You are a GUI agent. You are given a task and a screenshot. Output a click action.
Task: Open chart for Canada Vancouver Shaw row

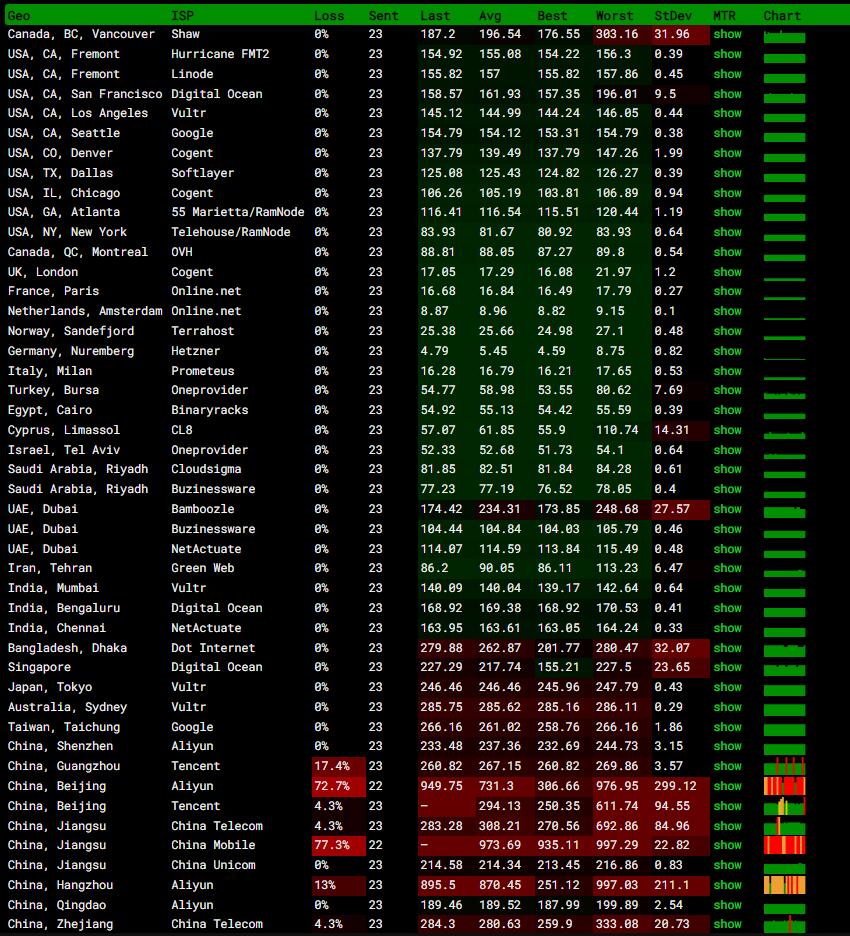784,36
